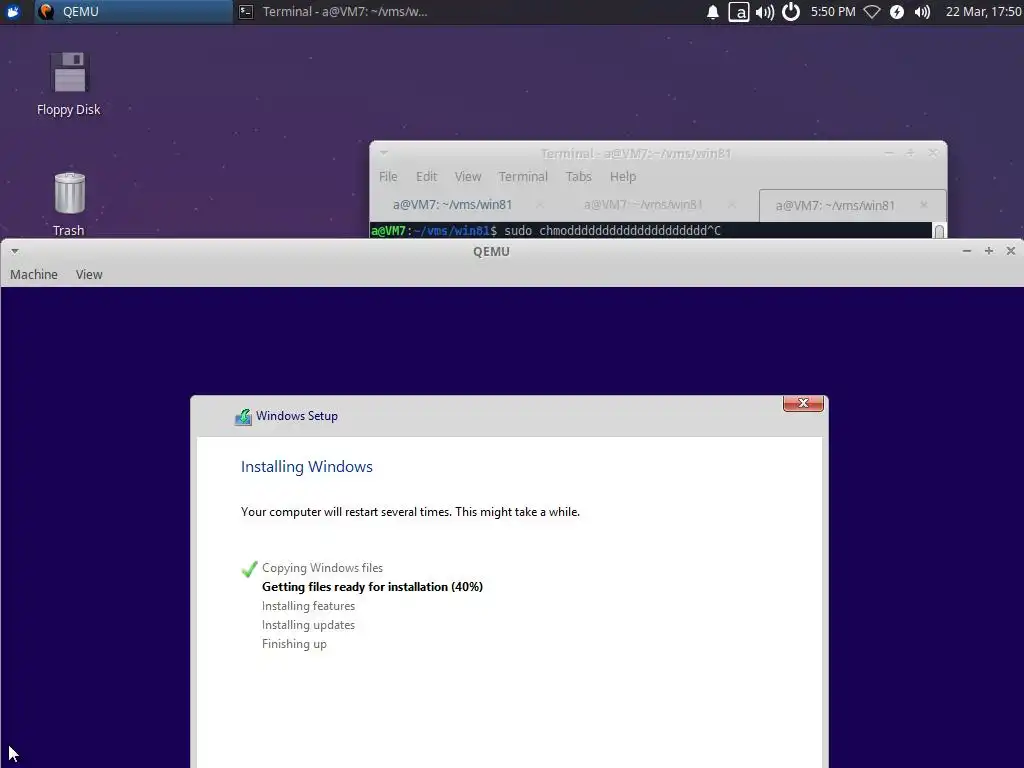Close the Windows Setup dialog
Image resolution: width=1024 pixels, height=768 pixels.
[x=803, y=404]
